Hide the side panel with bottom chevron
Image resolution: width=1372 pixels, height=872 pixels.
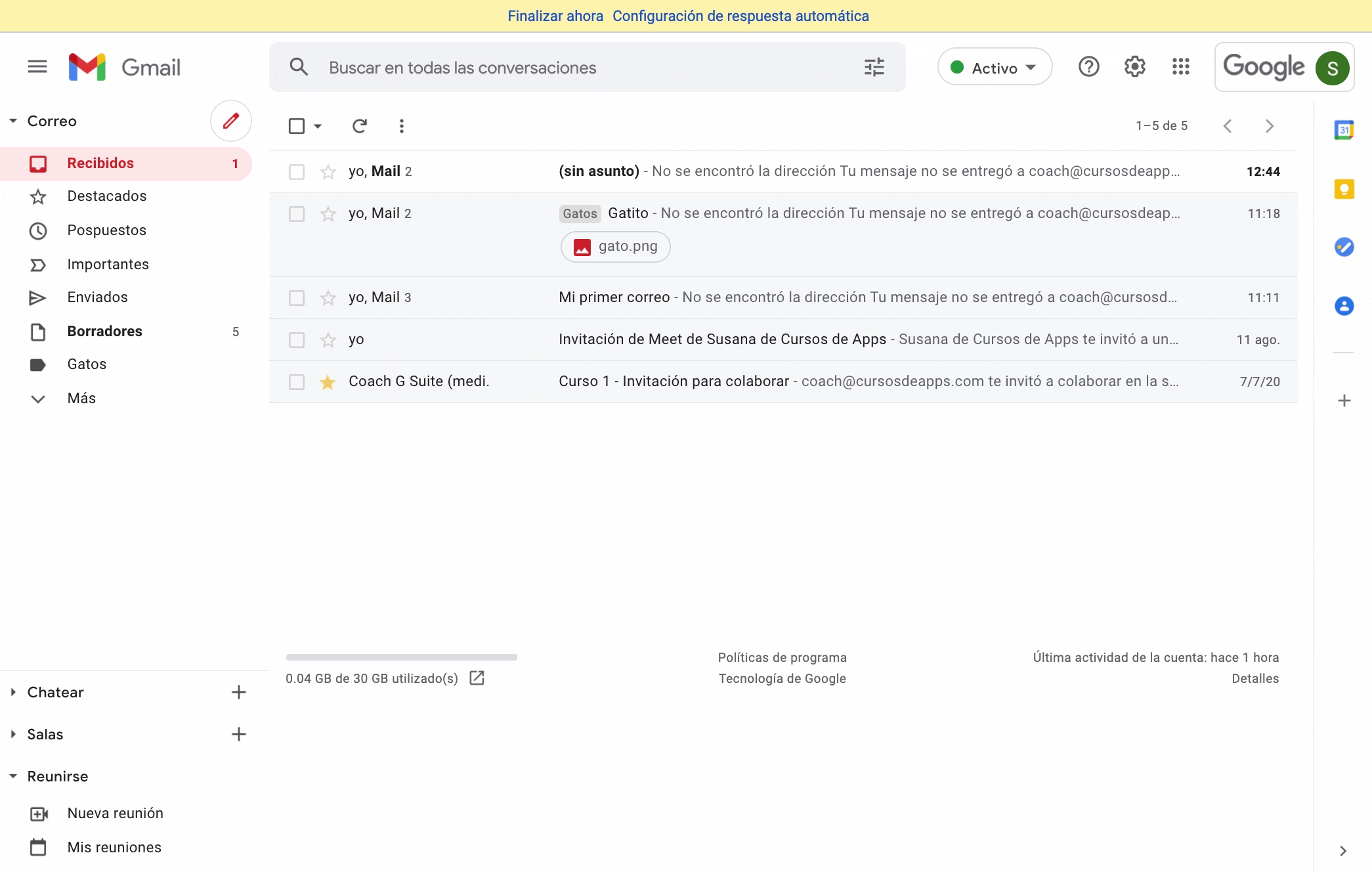coord(1343,851)
